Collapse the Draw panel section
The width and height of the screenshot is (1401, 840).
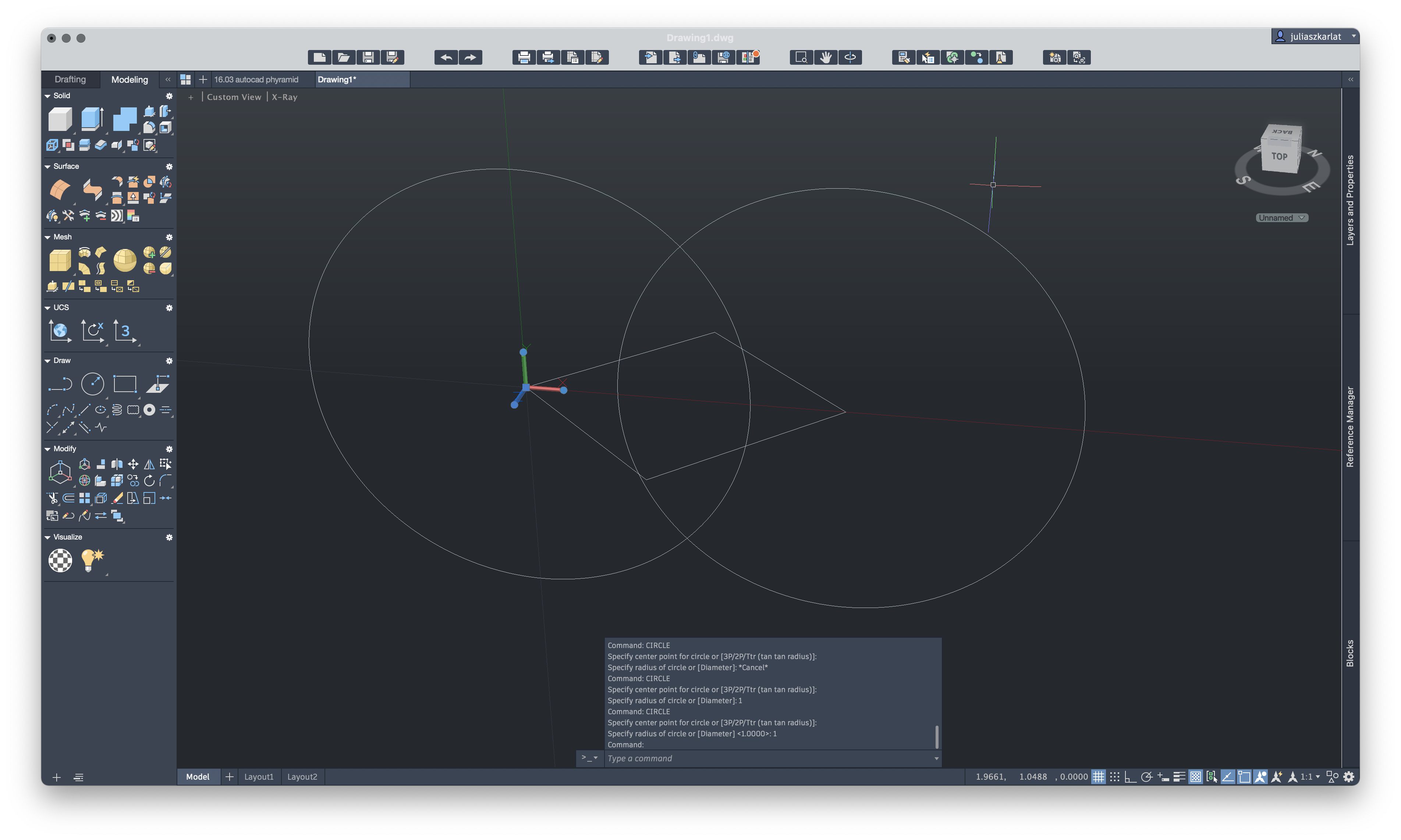[47, 360]
